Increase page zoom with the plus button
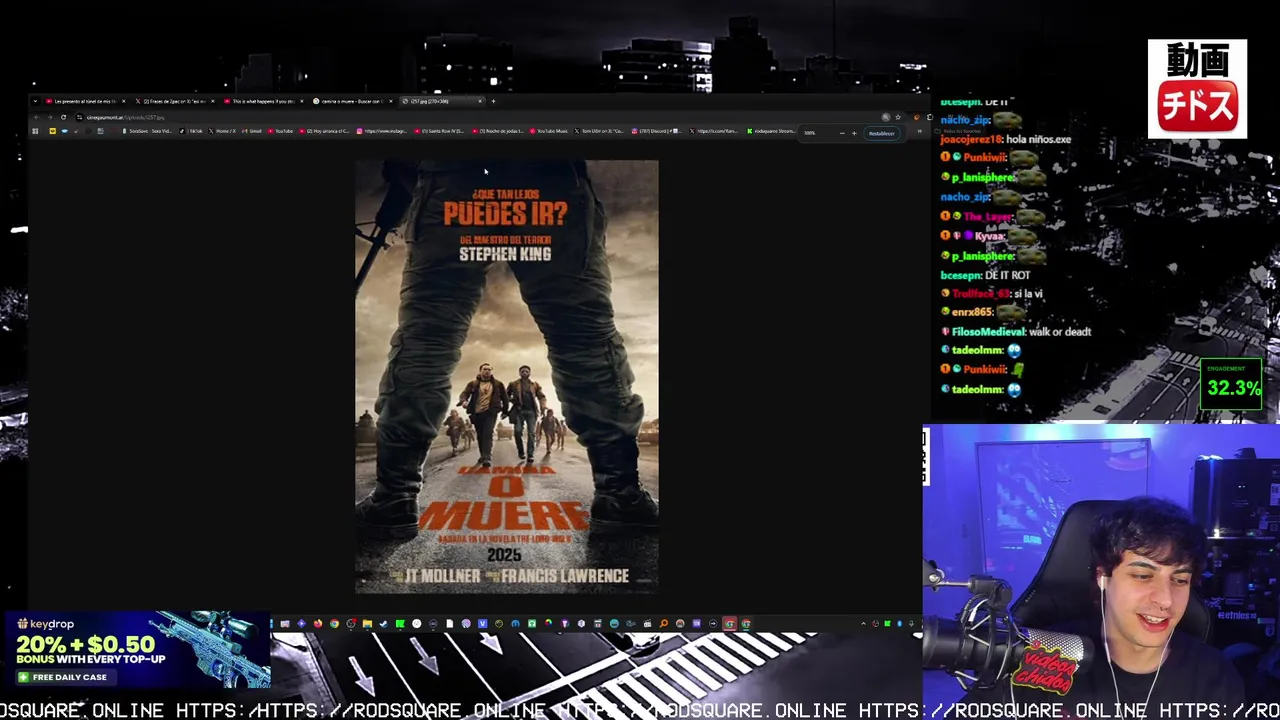This screenshot has width=1280, height=720. pos(854,133)
